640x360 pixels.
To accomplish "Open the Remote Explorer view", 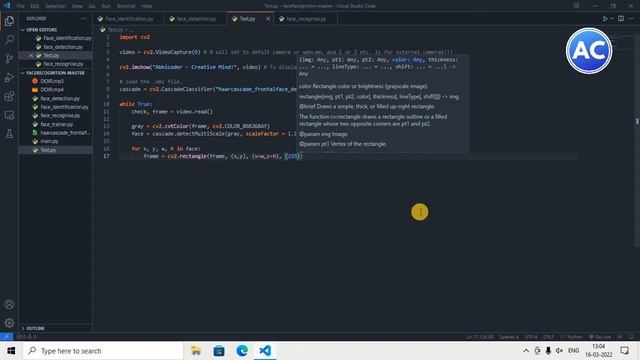I will pyautogui.click(x=9, y=115).
